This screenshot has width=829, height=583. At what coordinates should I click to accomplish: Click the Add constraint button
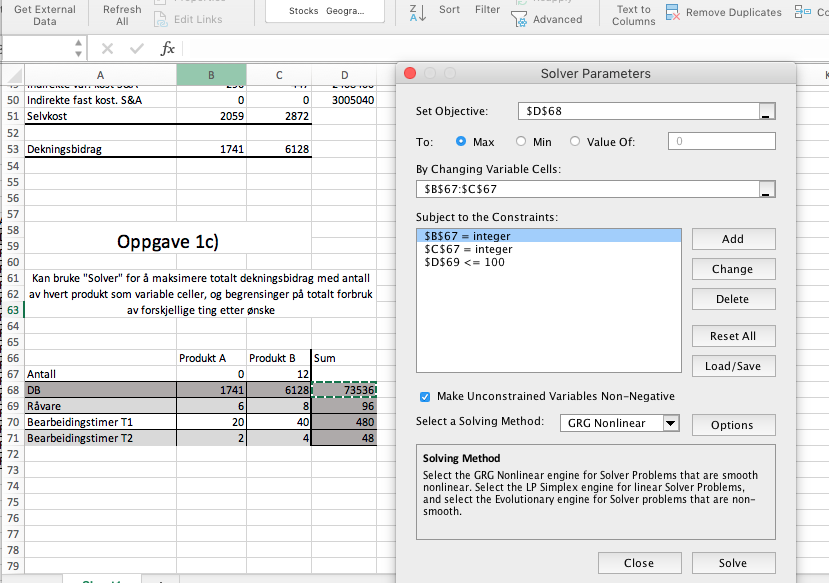pyautogui.click(x=733, y=239)
